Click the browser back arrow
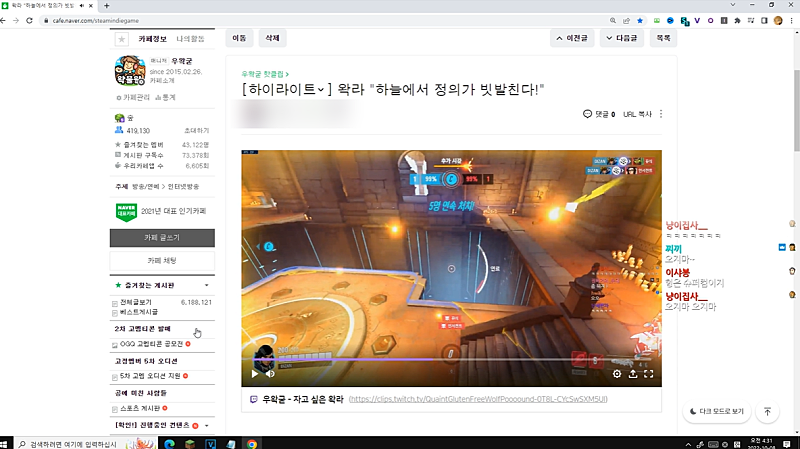 pyautogui.click(x=4, y=20)
